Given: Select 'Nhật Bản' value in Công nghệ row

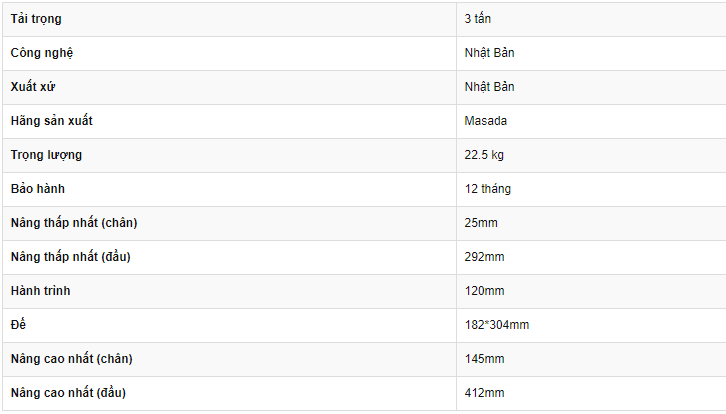Looking at the screenshot, I should click(x=489, y=53).
